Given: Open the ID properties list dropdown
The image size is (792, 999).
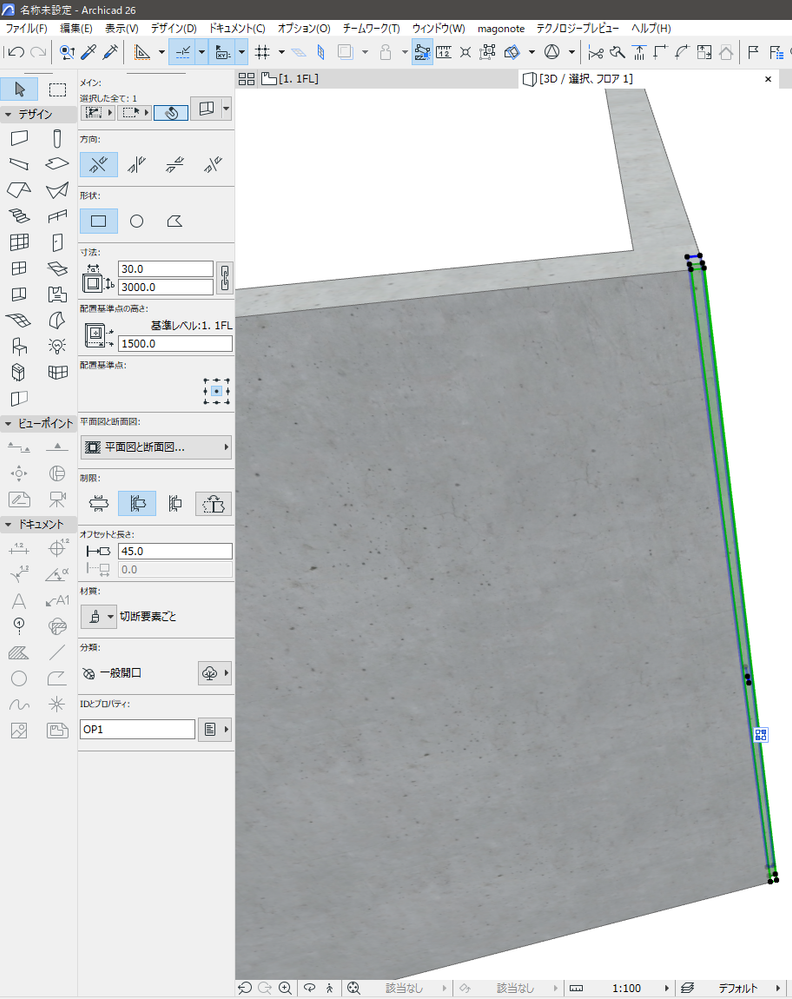Looking at the screenshot, I should click(x=215, y=729).
